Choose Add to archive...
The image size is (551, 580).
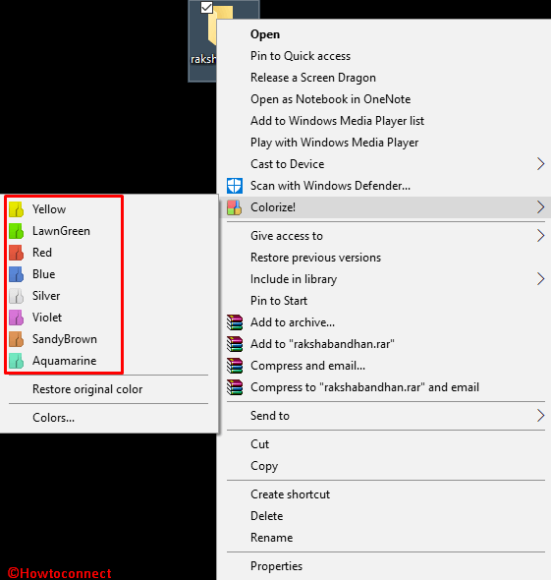(x=293, y=322)
